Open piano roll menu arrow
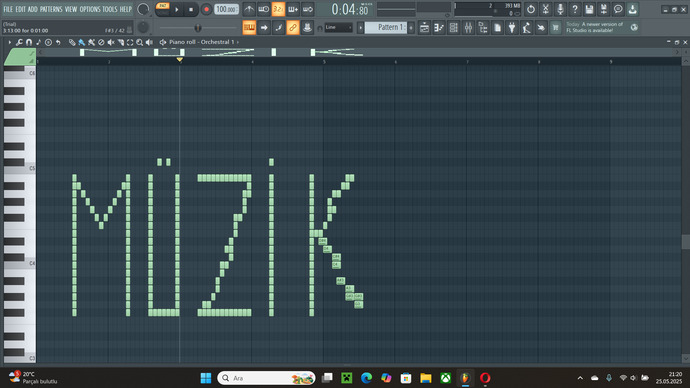 click(x=9, y=42)
